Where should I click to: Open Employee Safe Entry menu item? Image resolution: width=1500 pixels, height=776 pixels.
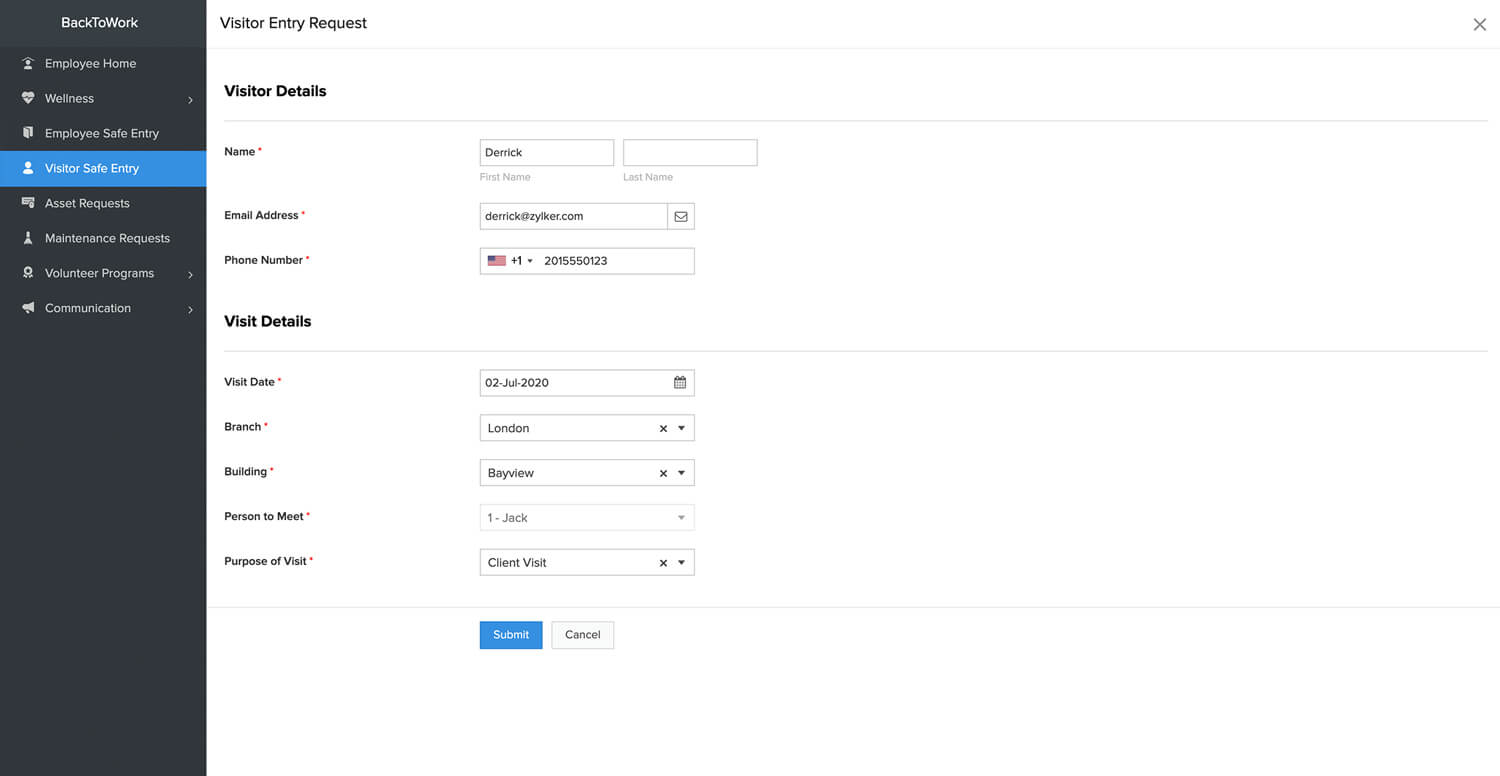click(x=102, y=133)
